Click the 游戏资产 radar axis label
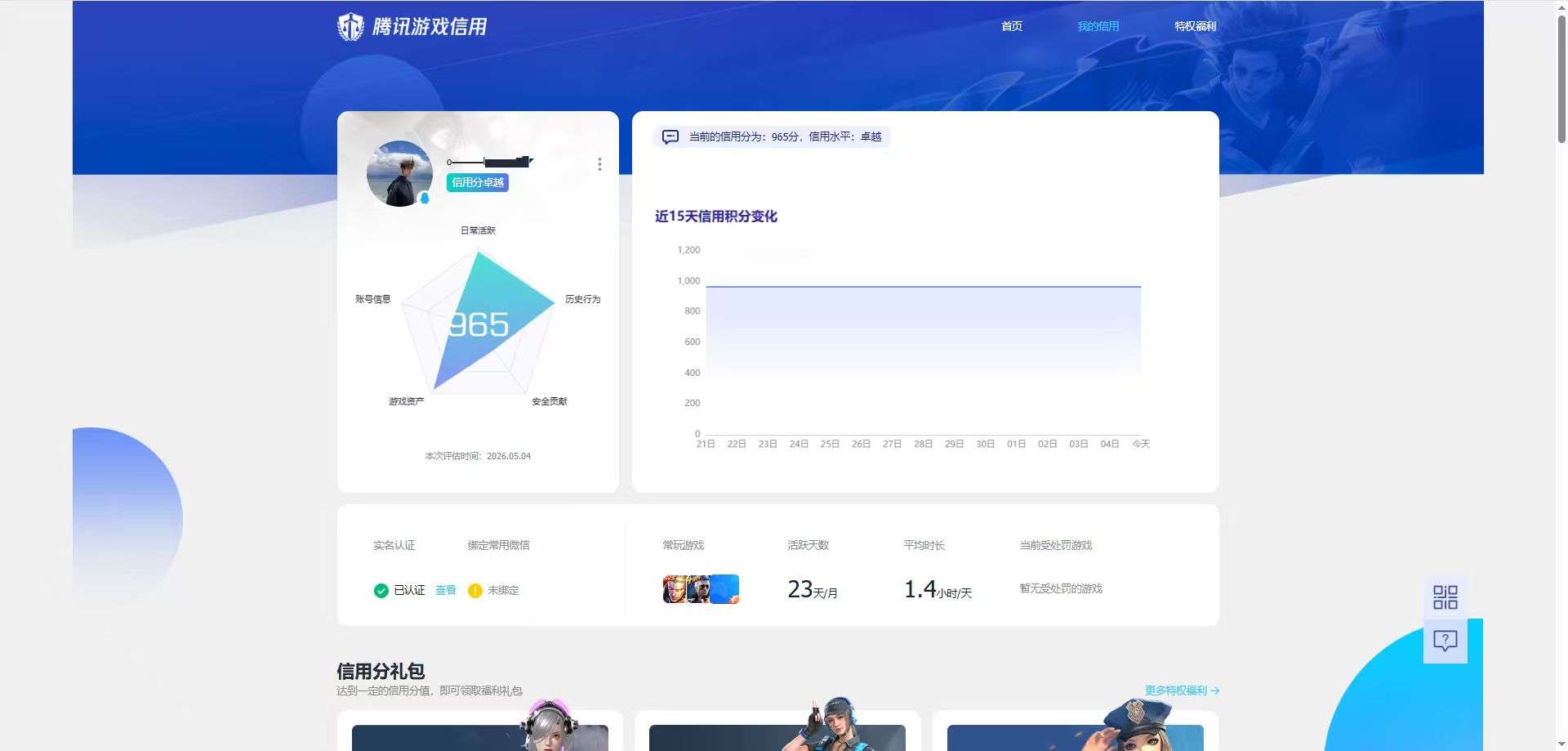1568x751 pixels. [406, 401]
